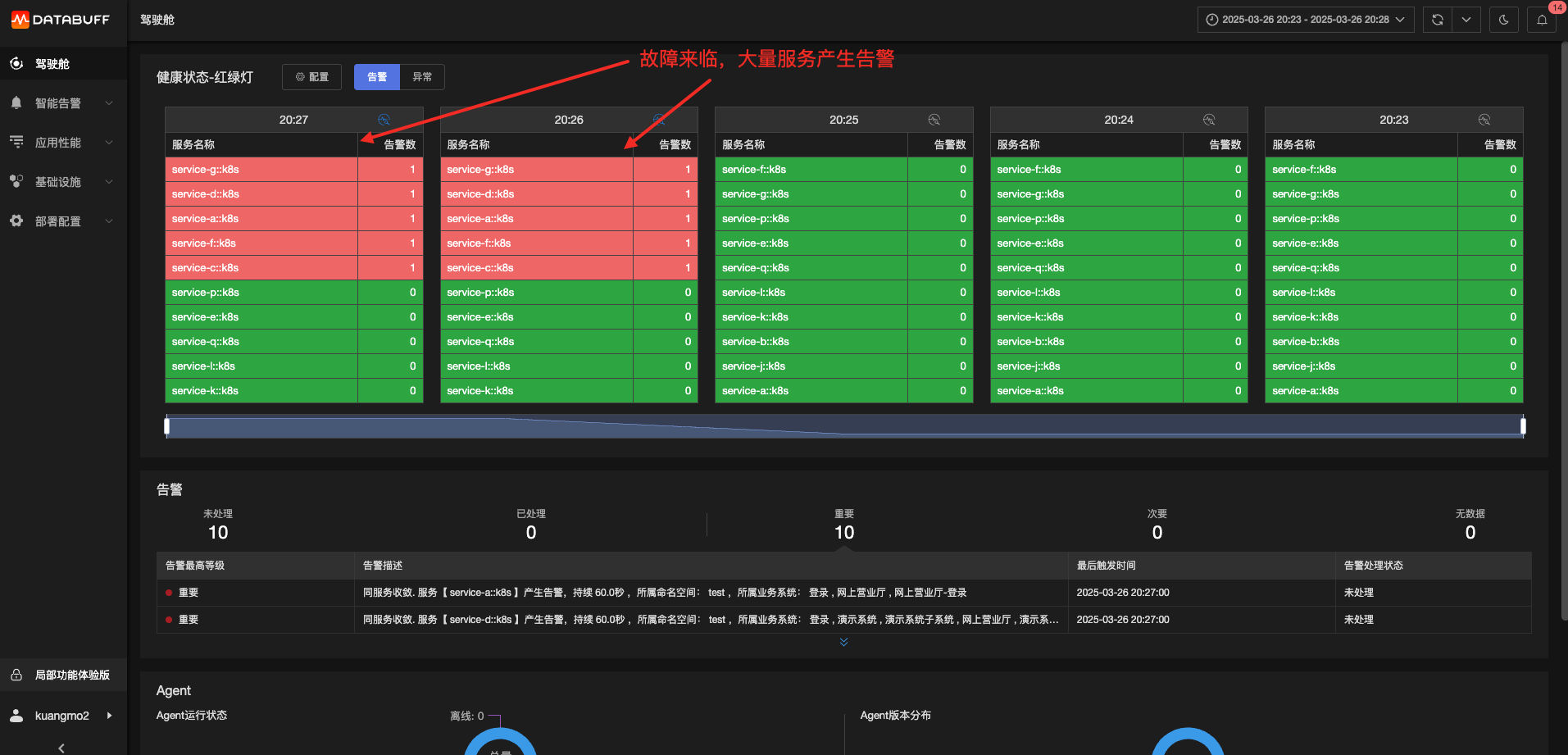
Task: Click the middle of the timeline range bar
Action: tap(845, 425)
